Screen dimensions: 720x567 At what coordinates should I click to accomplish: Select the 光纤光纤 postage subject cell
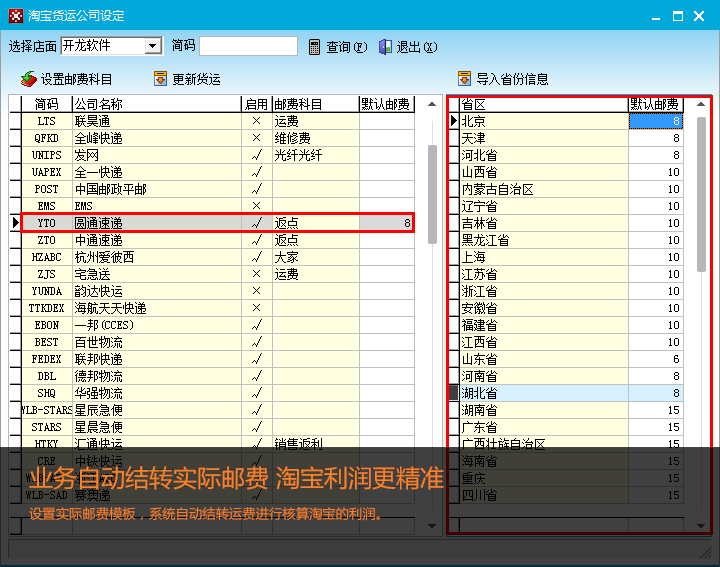pos(315,155)
